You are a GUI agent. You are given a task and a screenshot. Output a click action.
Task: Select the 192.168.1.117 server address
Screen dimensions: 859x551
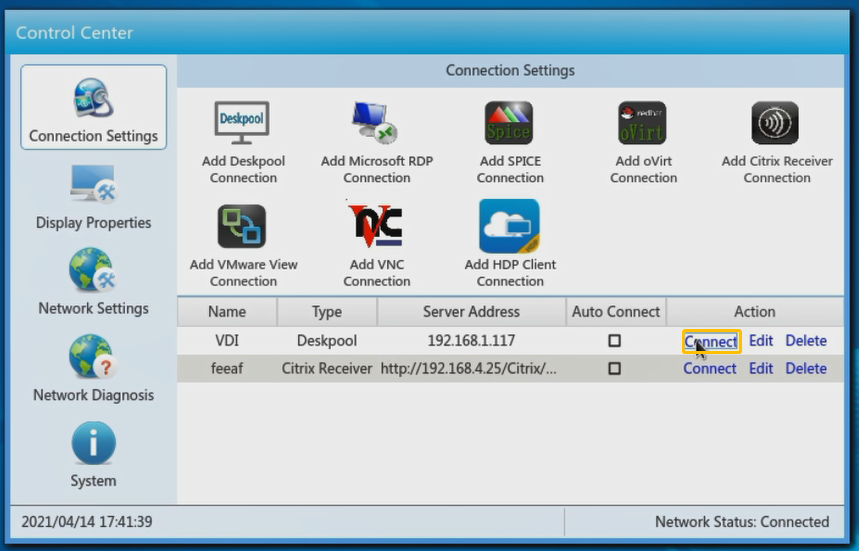pyautogui.click(x=471, y=341)
